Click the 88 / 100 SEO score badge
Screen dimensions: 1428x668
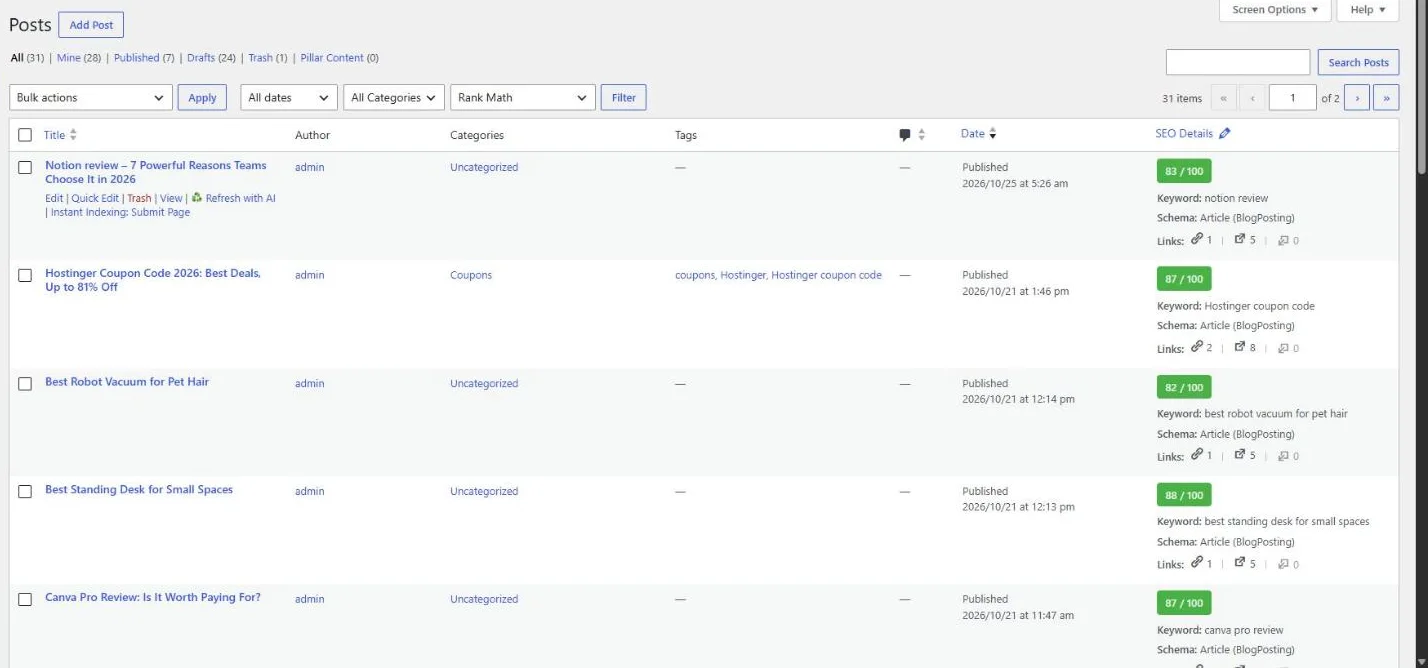click(1183, 495)
